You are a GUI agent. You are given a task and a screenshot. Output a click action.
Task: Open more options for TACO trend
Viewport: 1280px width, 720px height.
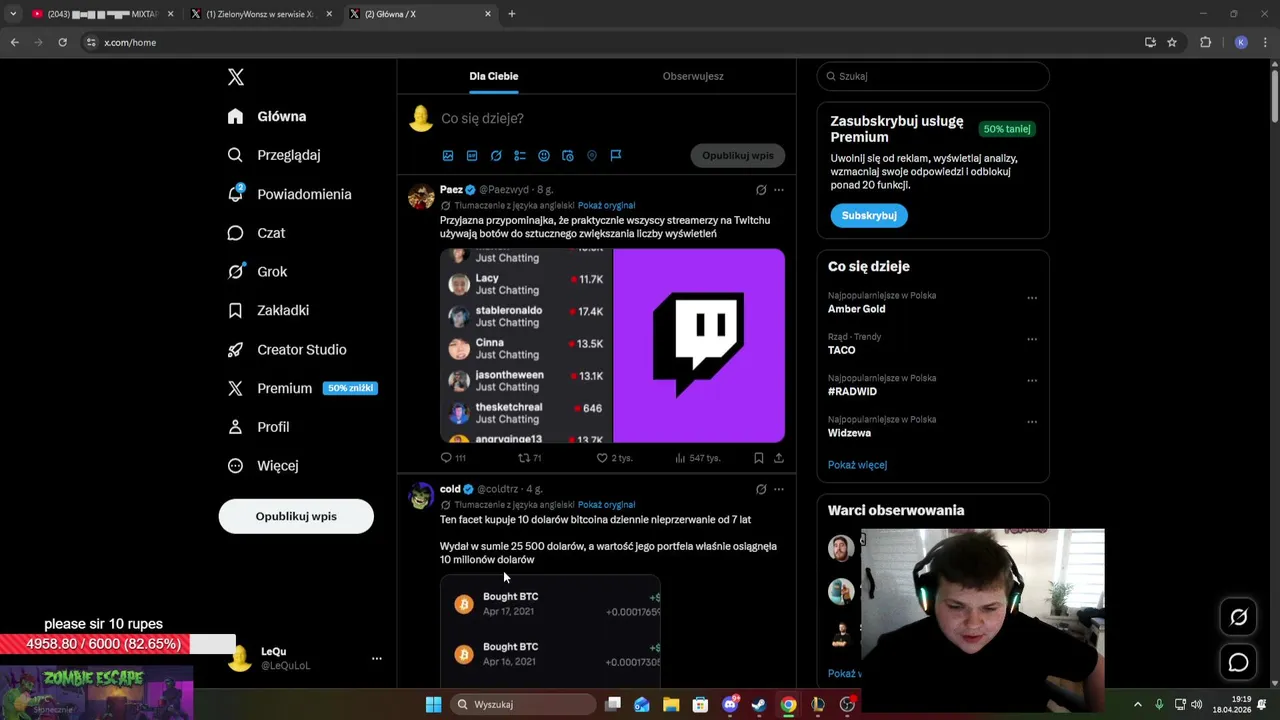[1032, 339]
